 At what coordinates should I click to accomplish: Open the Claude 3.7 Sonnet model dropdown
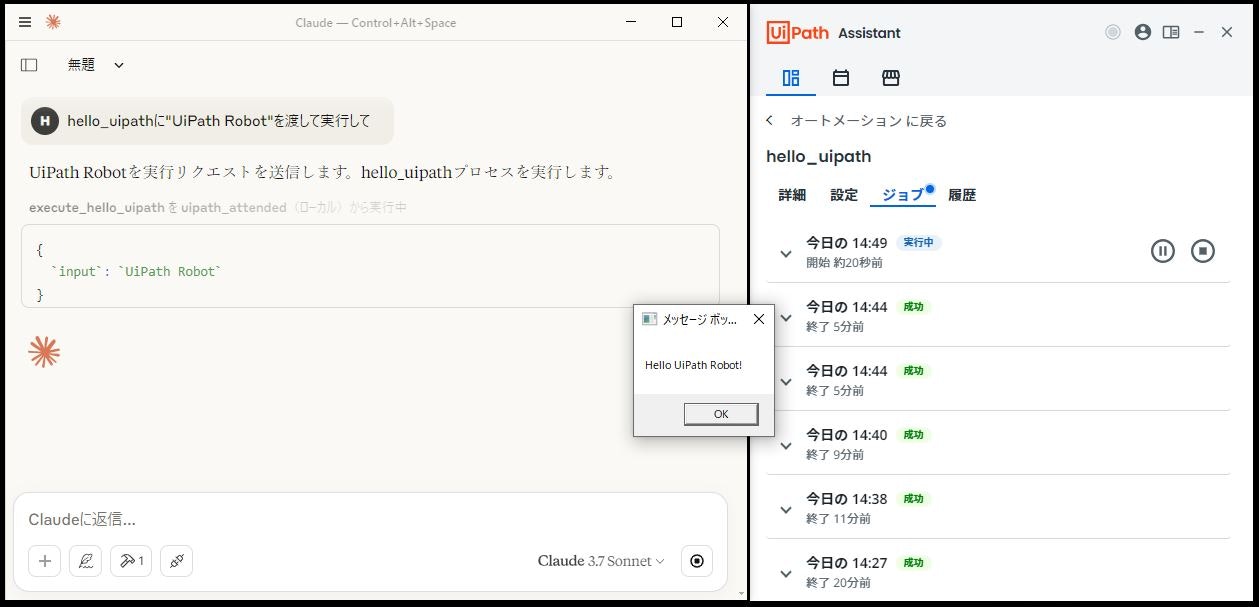click(x=600, y=561)
